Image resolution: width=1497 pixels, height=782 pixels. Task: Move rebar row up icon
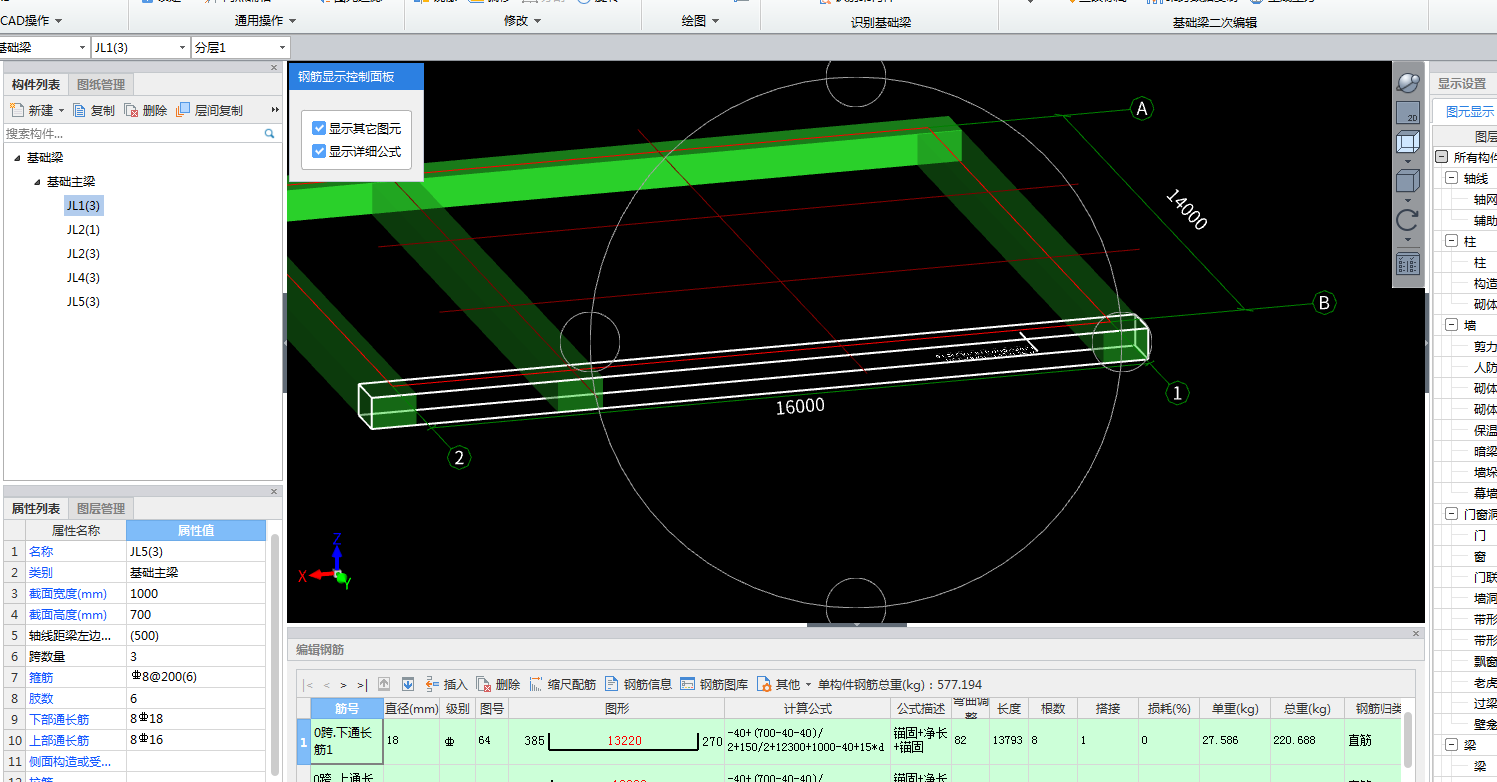point(384,684)
